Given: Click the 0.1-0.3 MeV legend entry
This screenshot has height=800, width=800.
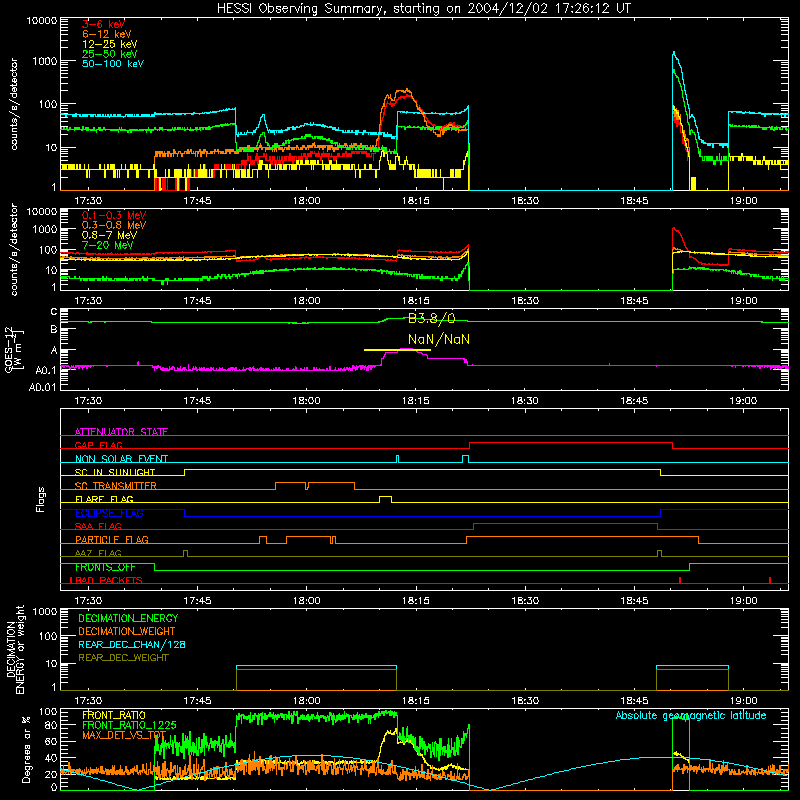Looking at the screenshot, I should tap(114, 215).
